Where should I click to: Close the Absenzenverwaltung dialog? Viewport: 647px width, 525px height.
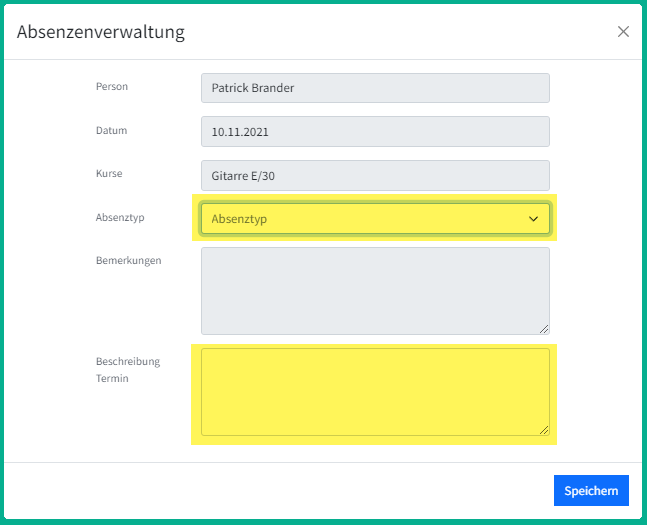point(623,31)
